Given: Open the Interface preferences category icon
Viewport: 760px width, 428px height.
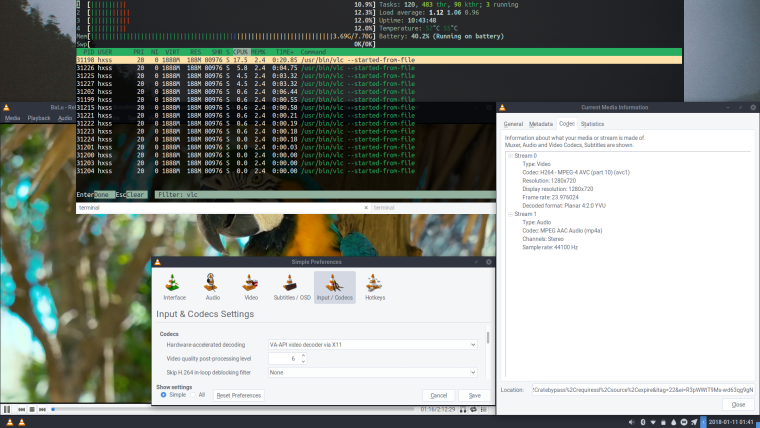Looking at the screenshot, I should [174, 287].
